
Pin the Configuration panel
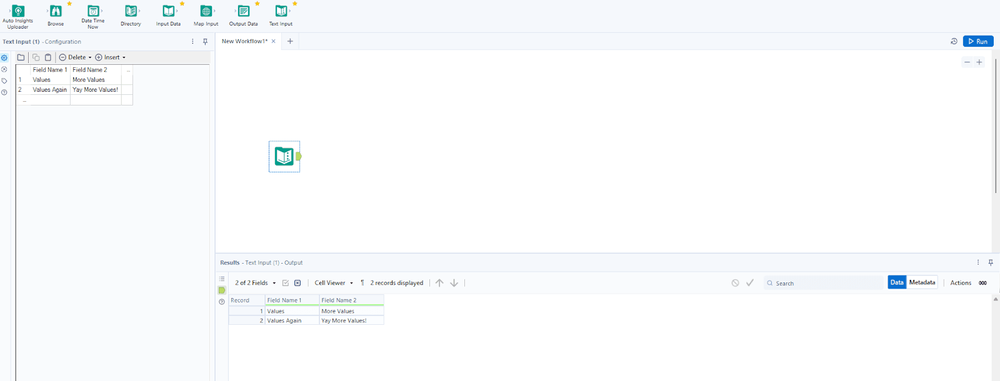coord(205,41)
